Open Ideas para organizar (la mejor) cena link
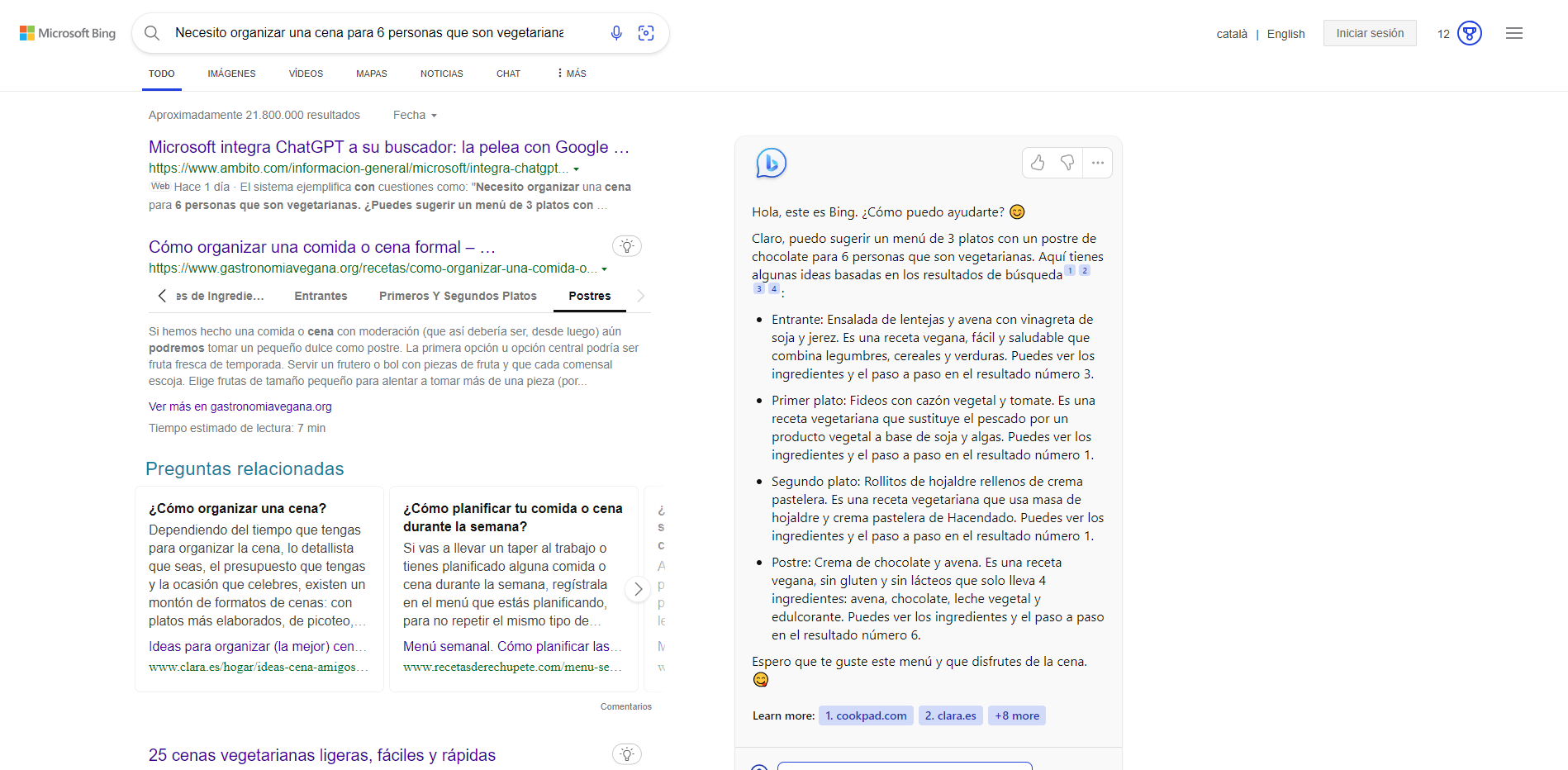1568x770 pixels. 258,646
